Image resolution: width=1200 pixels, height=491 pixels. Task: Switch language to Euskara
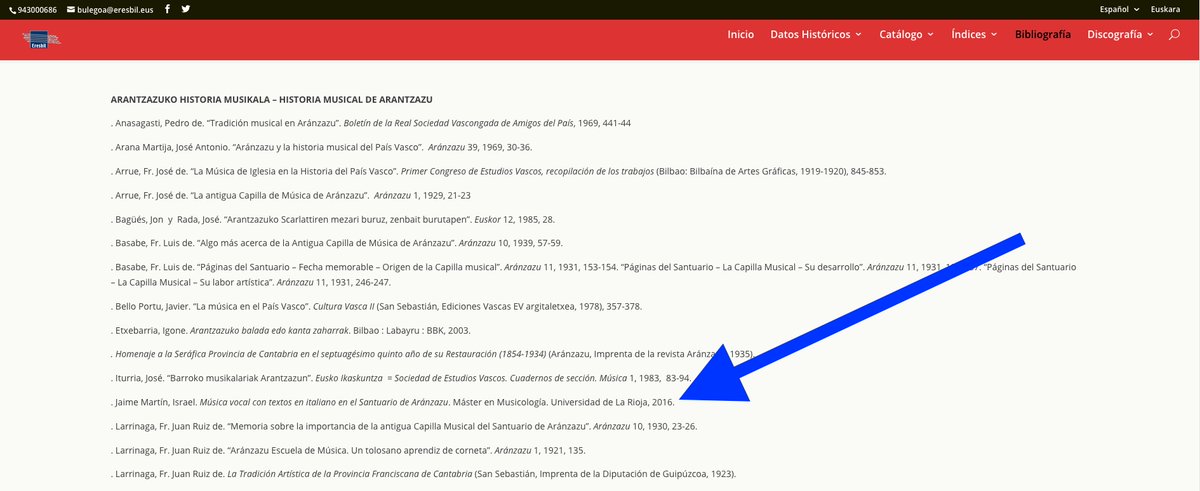[x=1166, y=9]
